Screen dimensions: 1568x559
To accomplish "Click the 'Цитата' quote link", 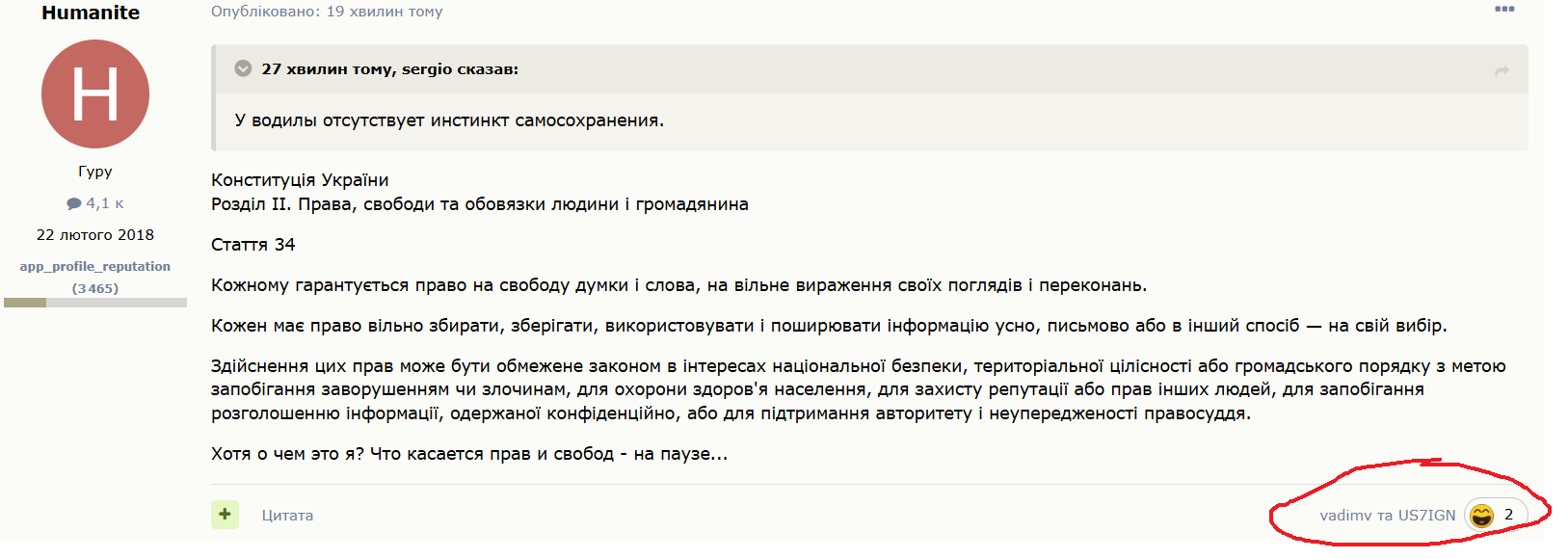I will click(x=287, y=516).
